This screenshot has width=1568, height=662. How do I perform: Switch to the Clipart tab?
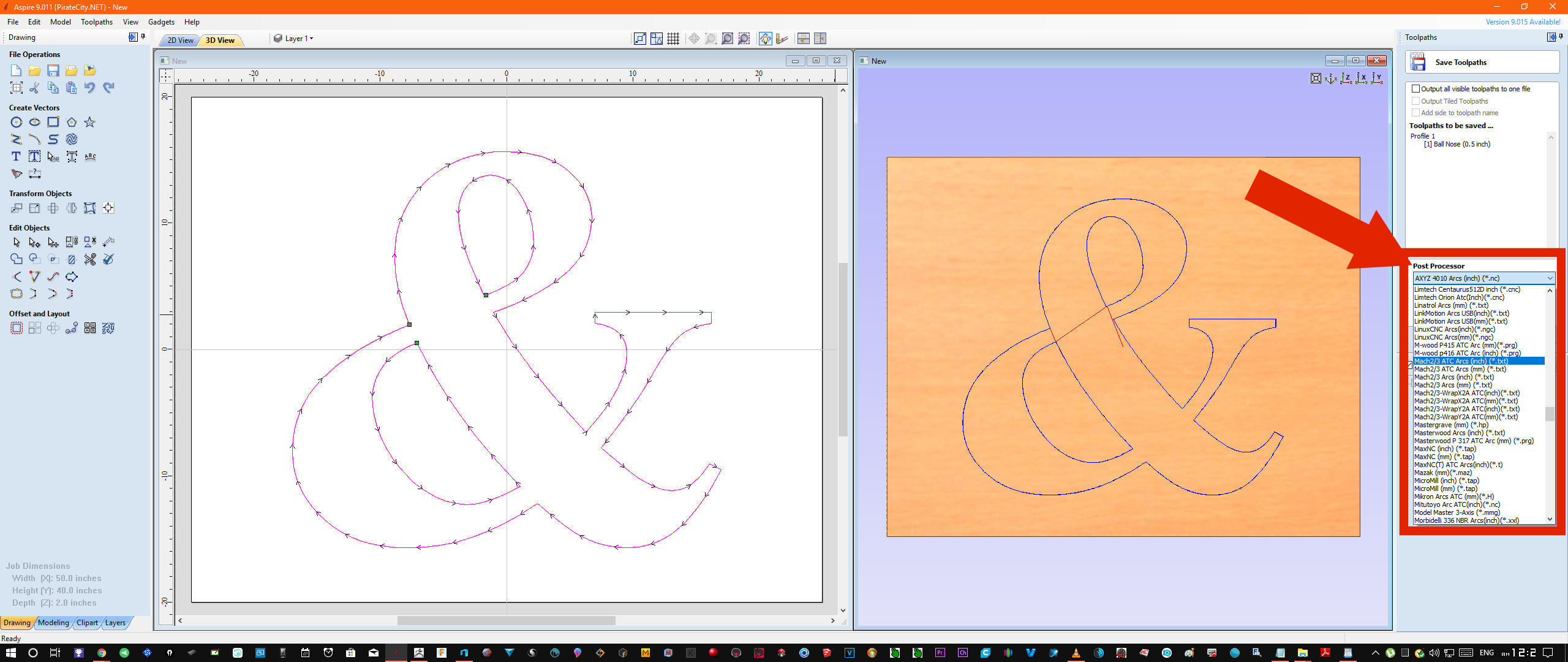(87, 623)
